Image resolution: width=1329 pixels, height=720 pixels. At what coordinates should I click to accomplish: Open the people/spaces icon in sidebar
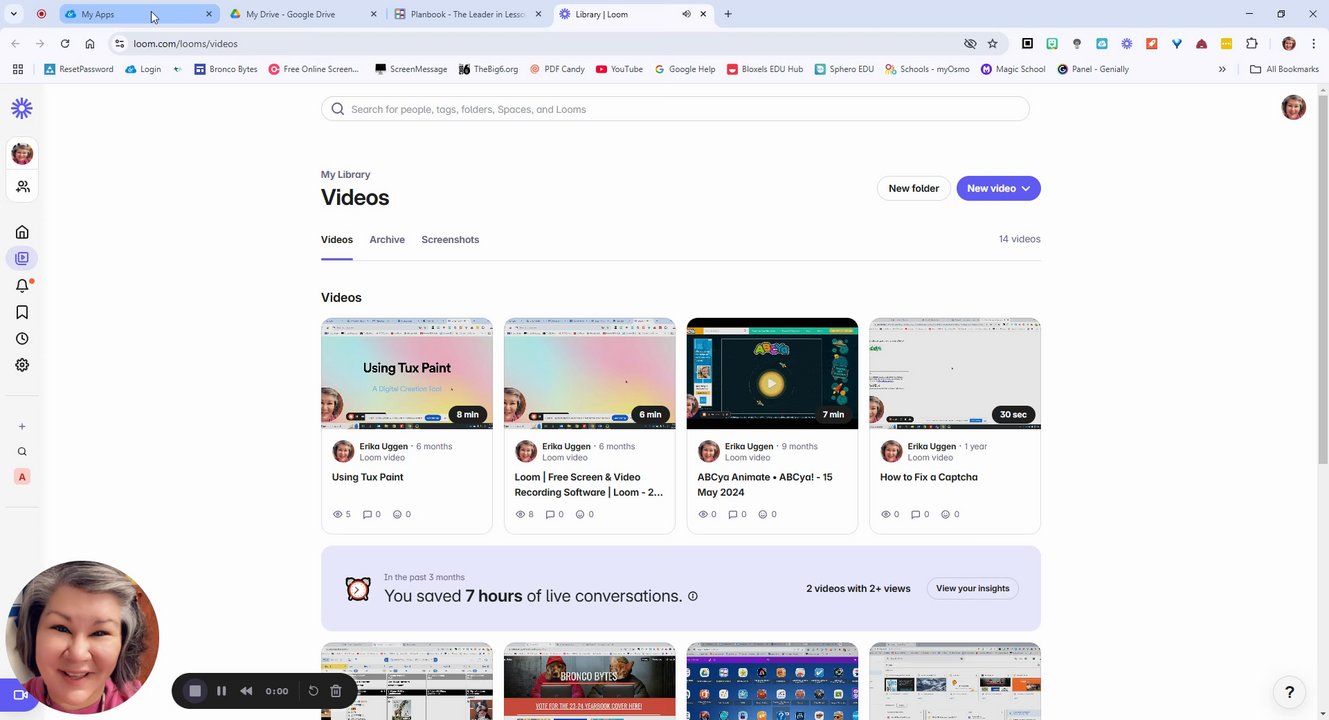22,186
